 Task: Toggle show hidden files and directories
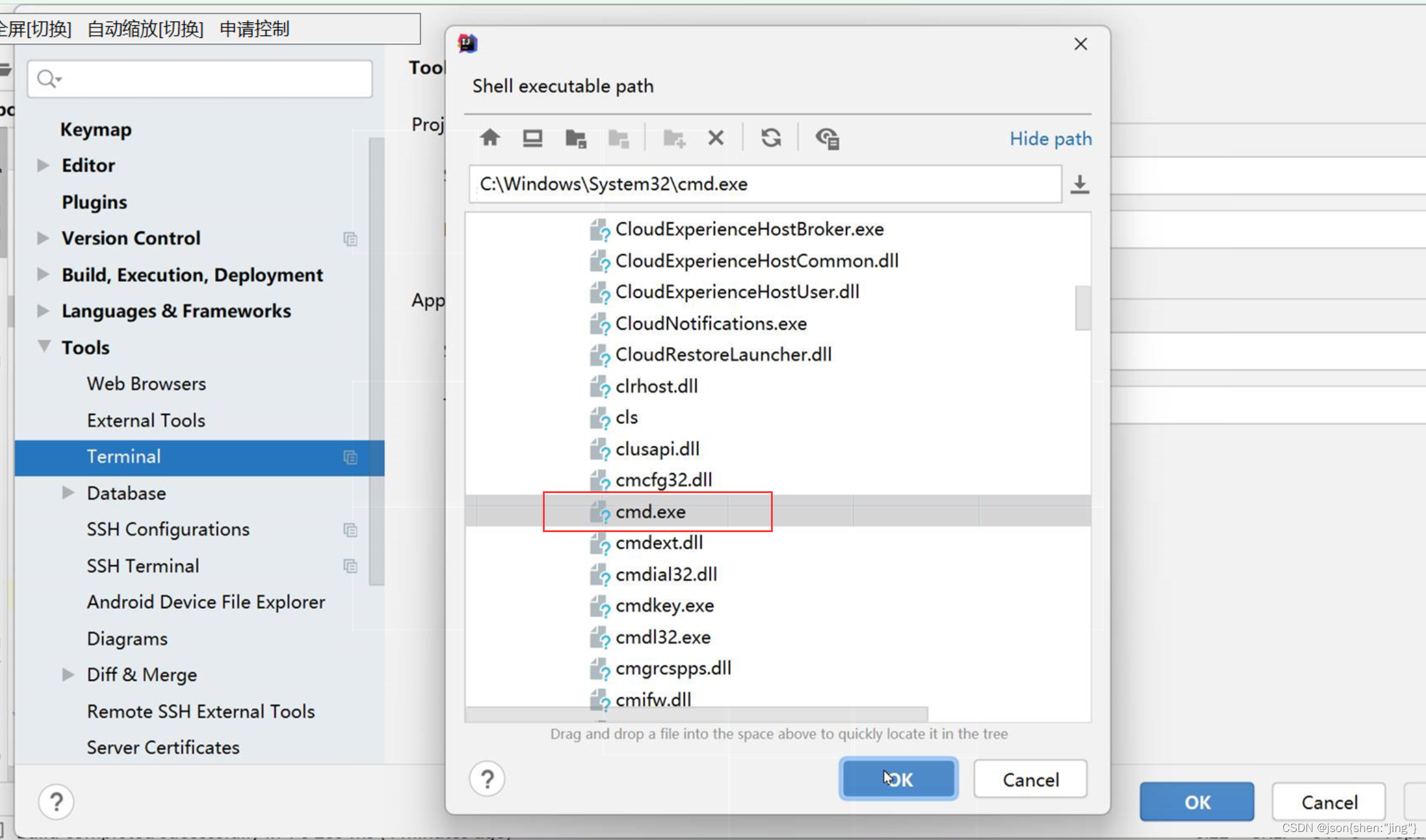(828, 138)
